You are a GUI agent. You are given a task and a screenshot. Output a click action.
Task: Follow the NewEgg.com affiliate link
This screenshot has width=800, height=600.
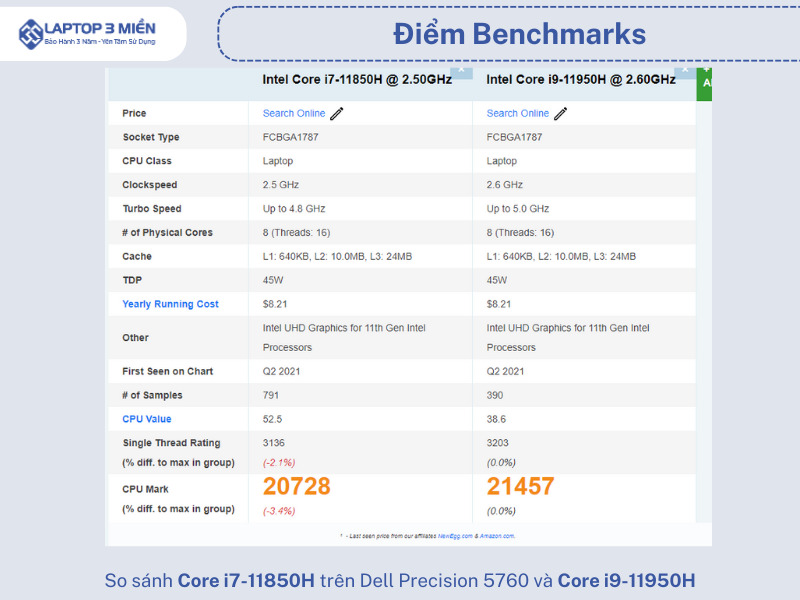[x=455, y=536]
